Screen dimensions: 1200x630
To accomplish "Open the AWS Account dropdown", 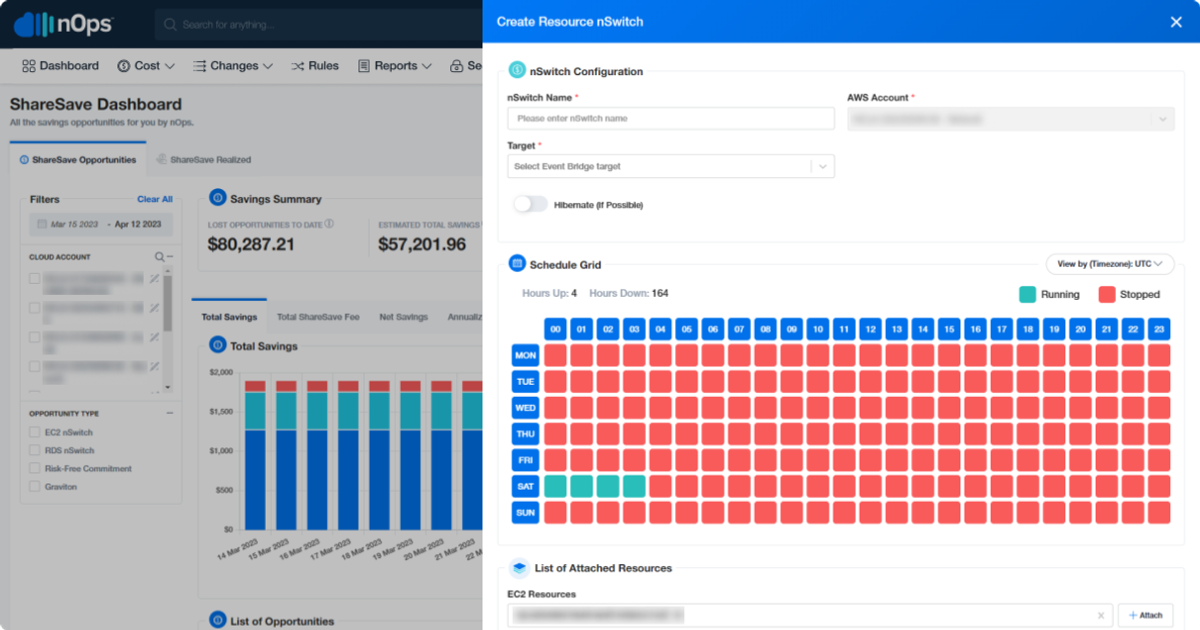I will (x=1011, y=119).
